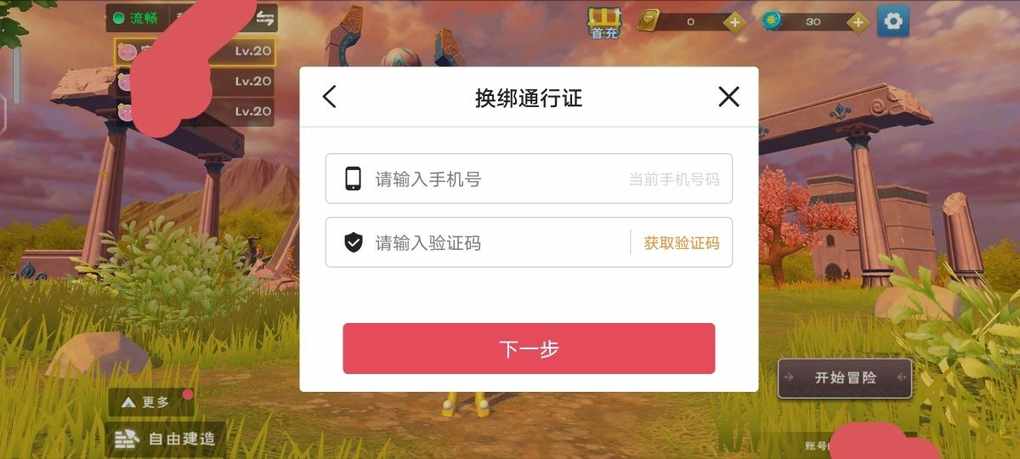This screenshot has width=1020, height=459.
Task: Select the third Lv.20 character slot
Action: coord(195,111)
